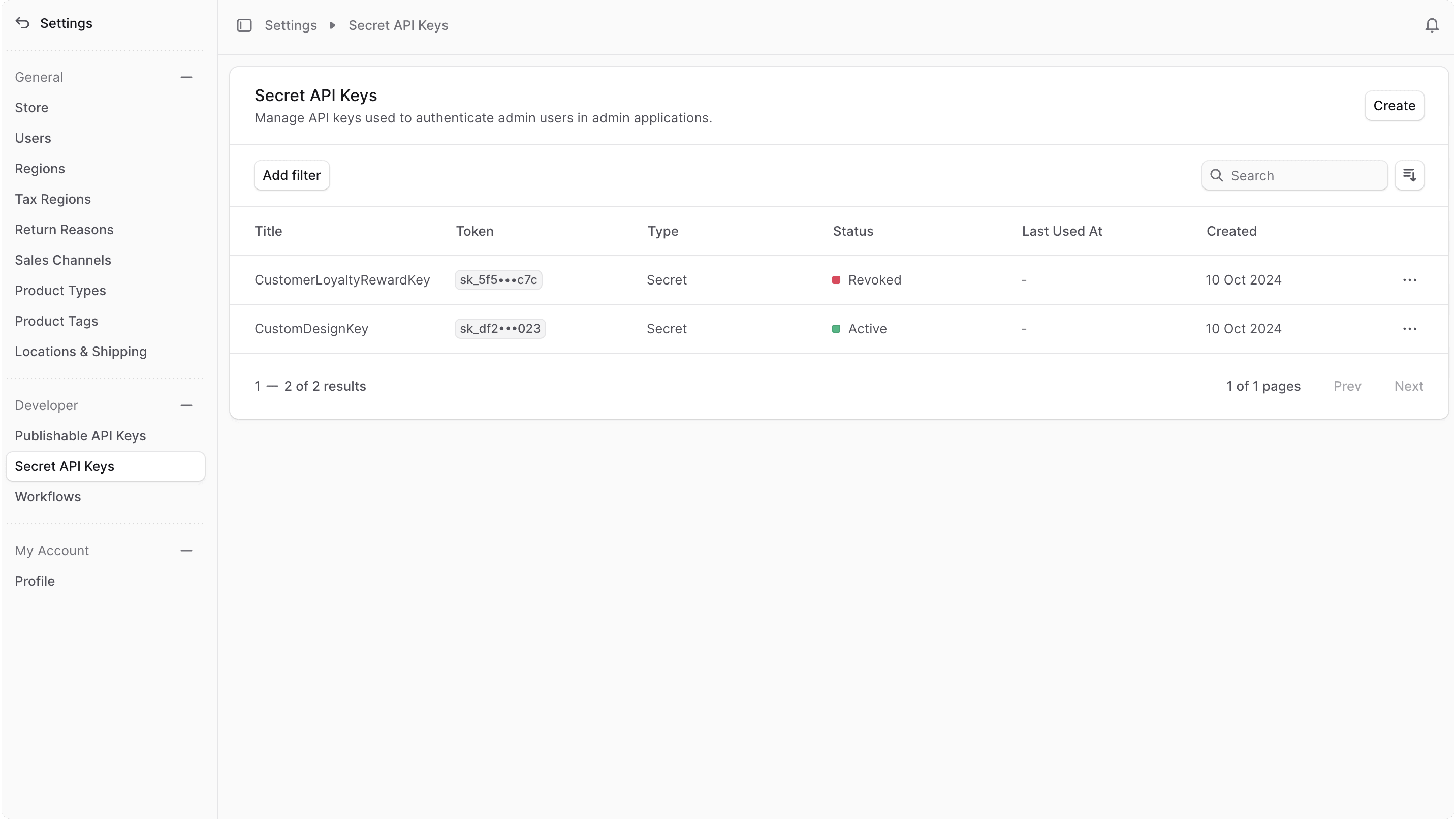Copy the sk_df2 token badge
The image size is (1456, 819).
[500, 328]
